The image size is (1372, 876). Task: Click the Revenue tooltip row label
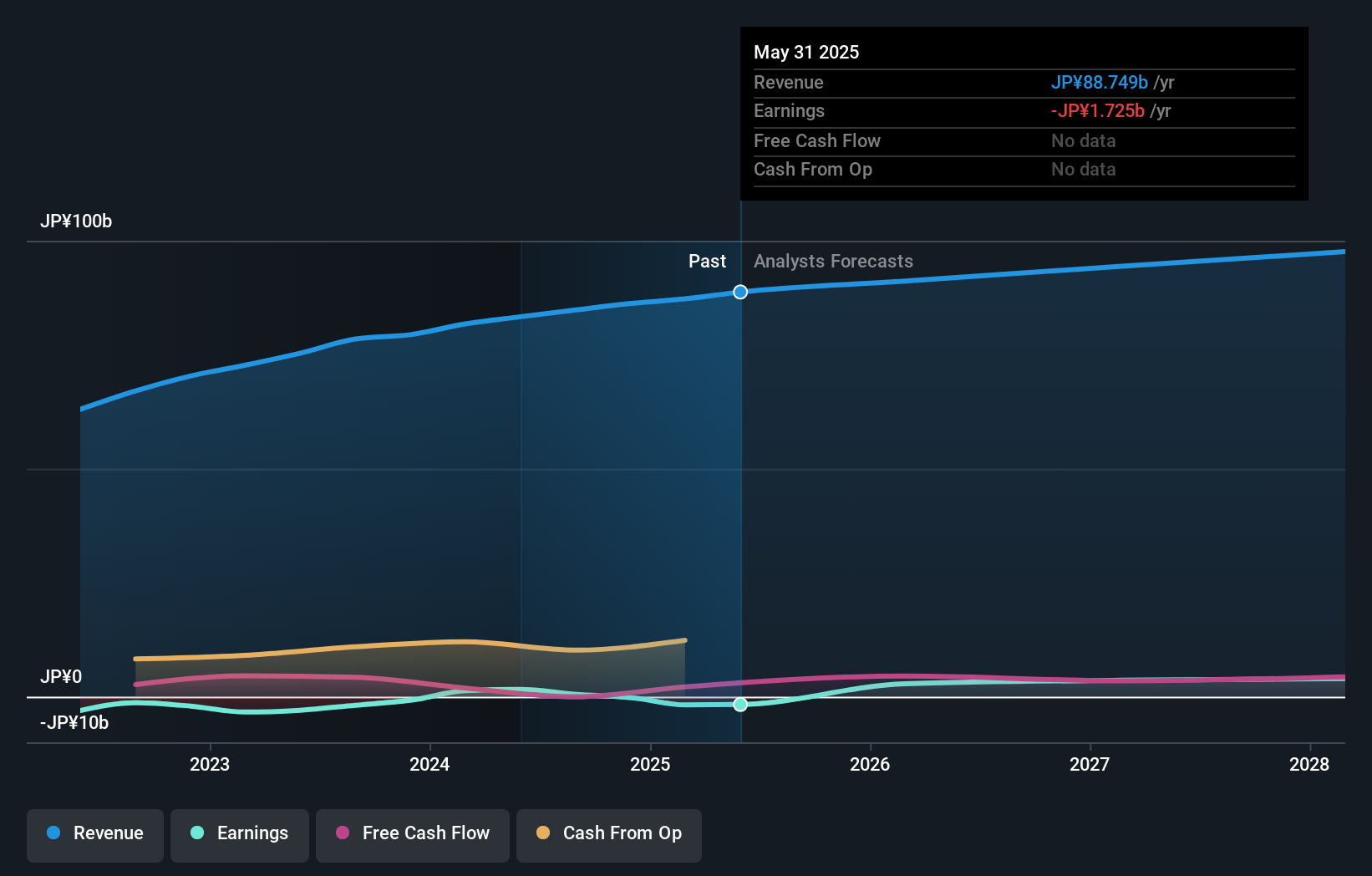tap(789, 83)
